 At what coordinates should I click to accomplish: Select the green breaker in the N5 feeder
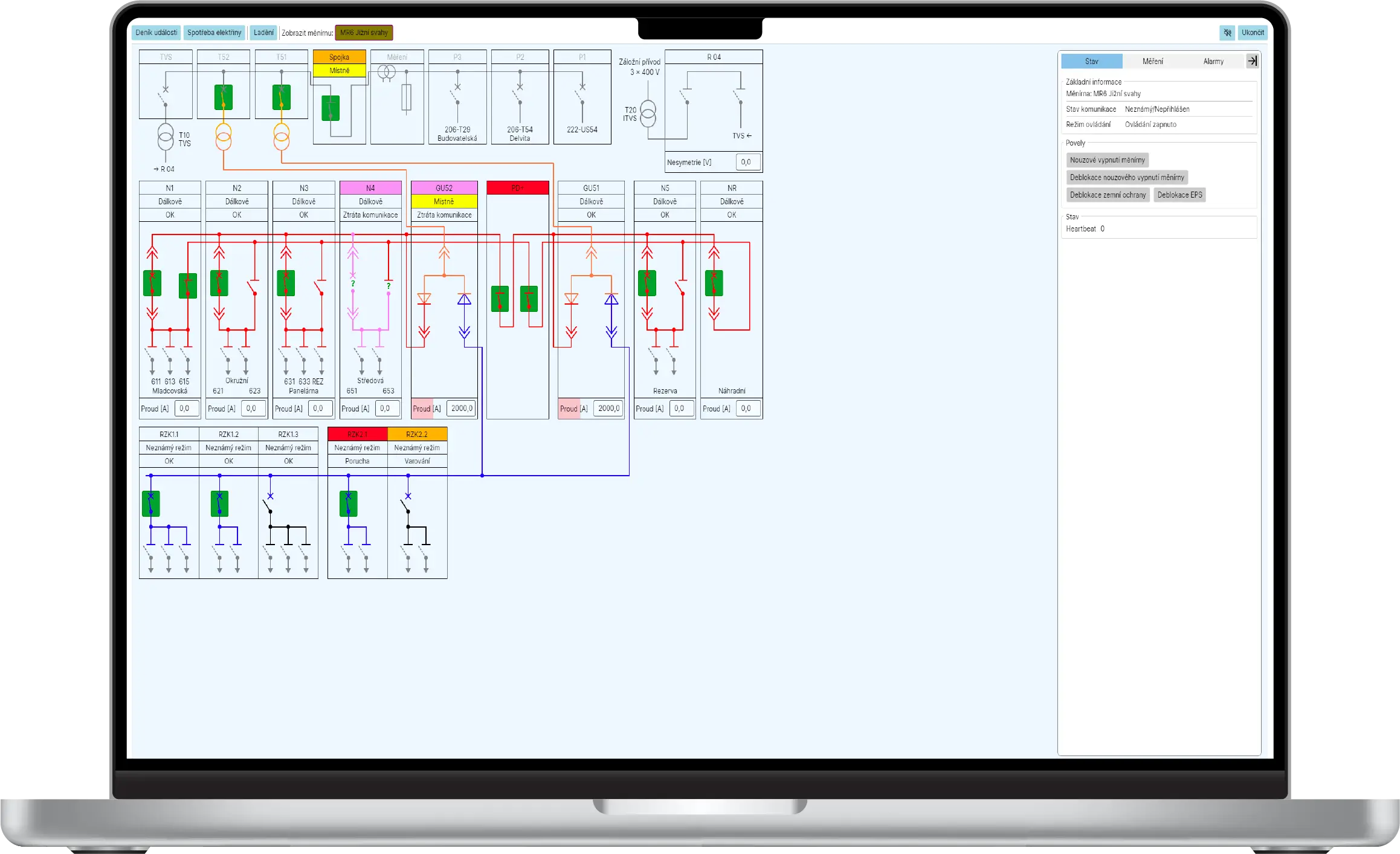(x=647, y=283)
